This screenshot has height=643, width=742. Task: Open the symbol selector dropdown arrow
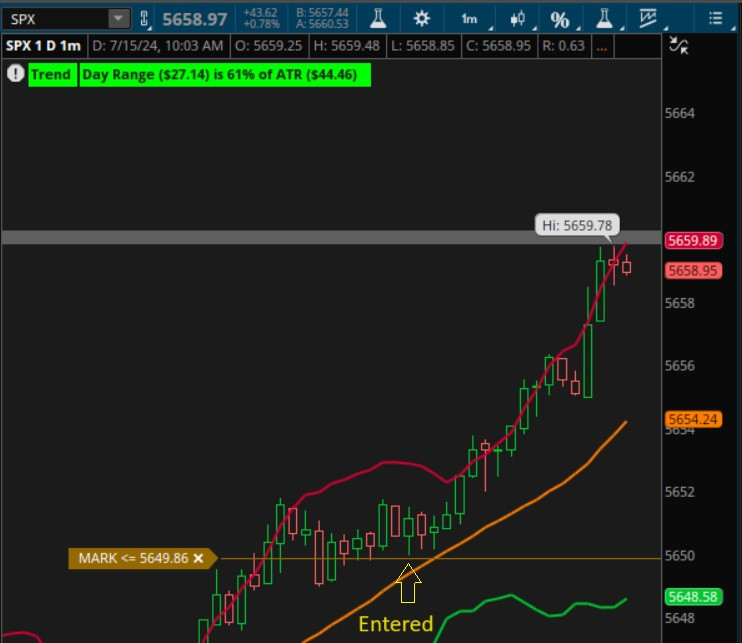coord(118,19)
